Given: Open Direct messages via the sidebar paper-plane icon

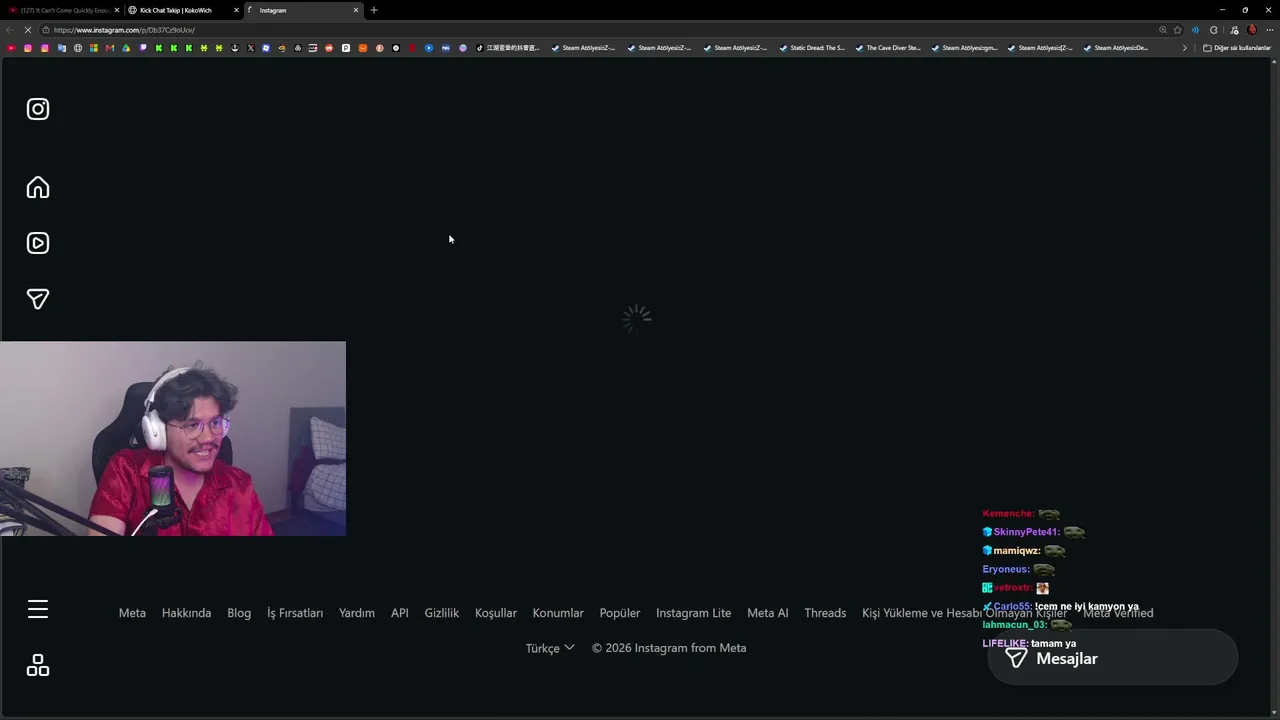Looking at the screenshot, I should [x=38, y=299].
